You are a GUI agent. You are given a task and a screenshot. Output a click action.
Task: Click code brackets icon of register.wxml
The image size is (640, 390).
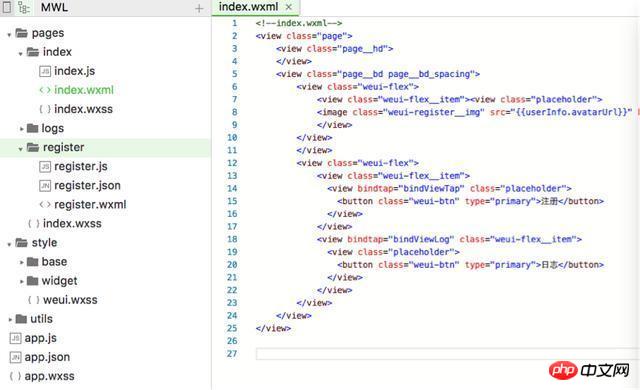pyautogui.click(x=45, y=204)
